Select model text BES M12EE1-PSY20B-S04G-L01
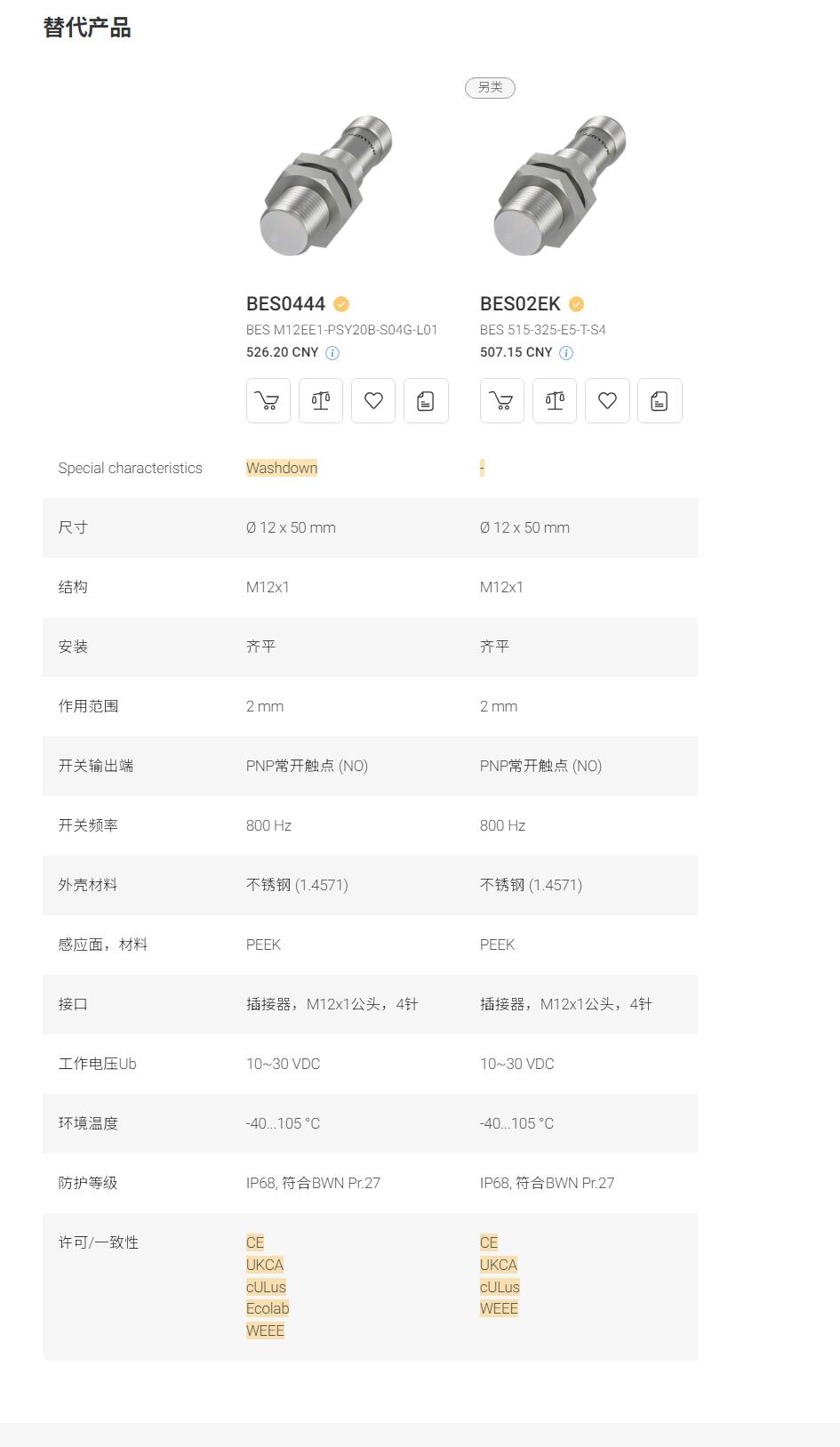Viewport: 840px width, 1447px height. (342, 330)
